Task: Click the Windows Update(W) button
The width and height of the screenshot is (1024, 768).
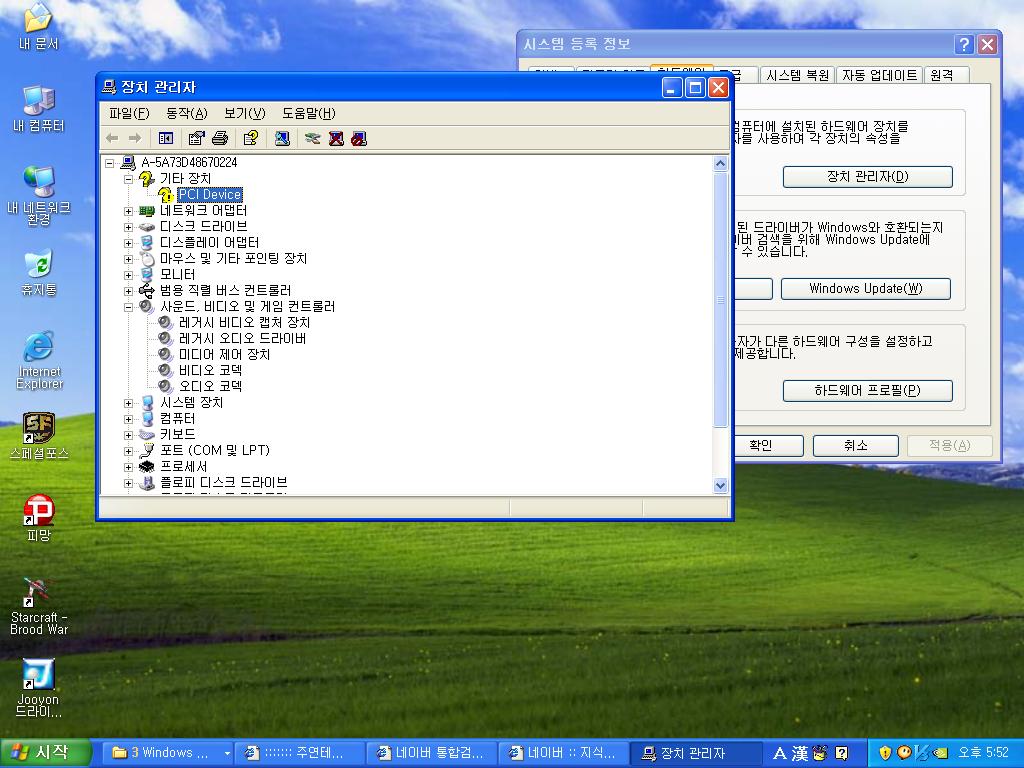Action: [865, 289]
